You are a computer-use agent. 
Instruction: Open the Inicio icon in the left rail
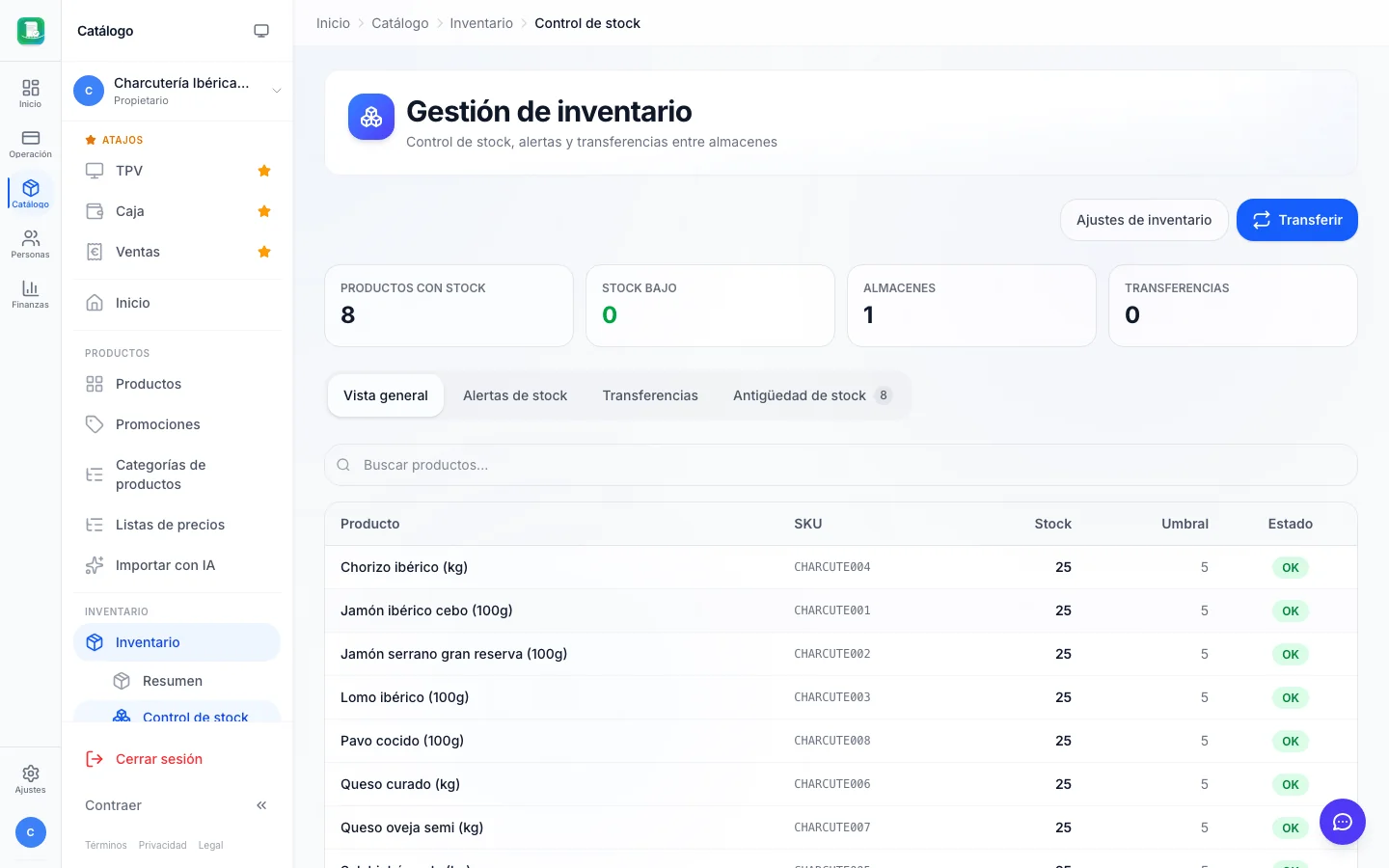click(30, 94)
